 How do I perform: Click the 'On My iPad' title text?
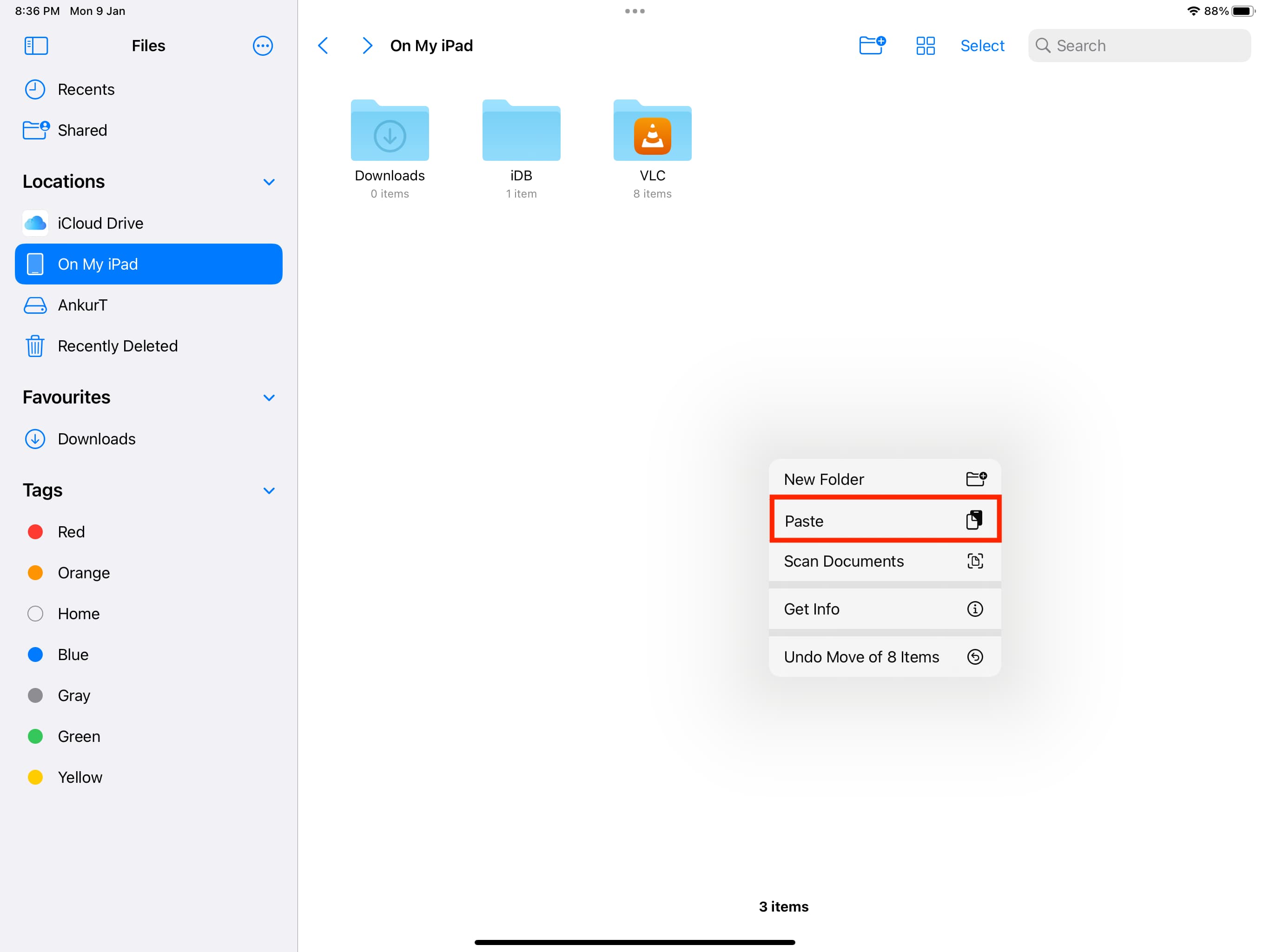click(x=431, y=46)
